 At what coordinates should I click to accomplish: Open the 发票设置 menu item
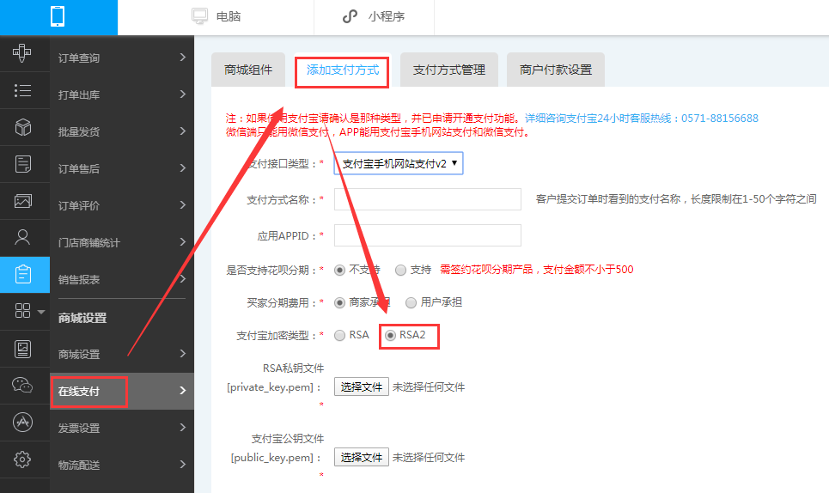(122, 428)
